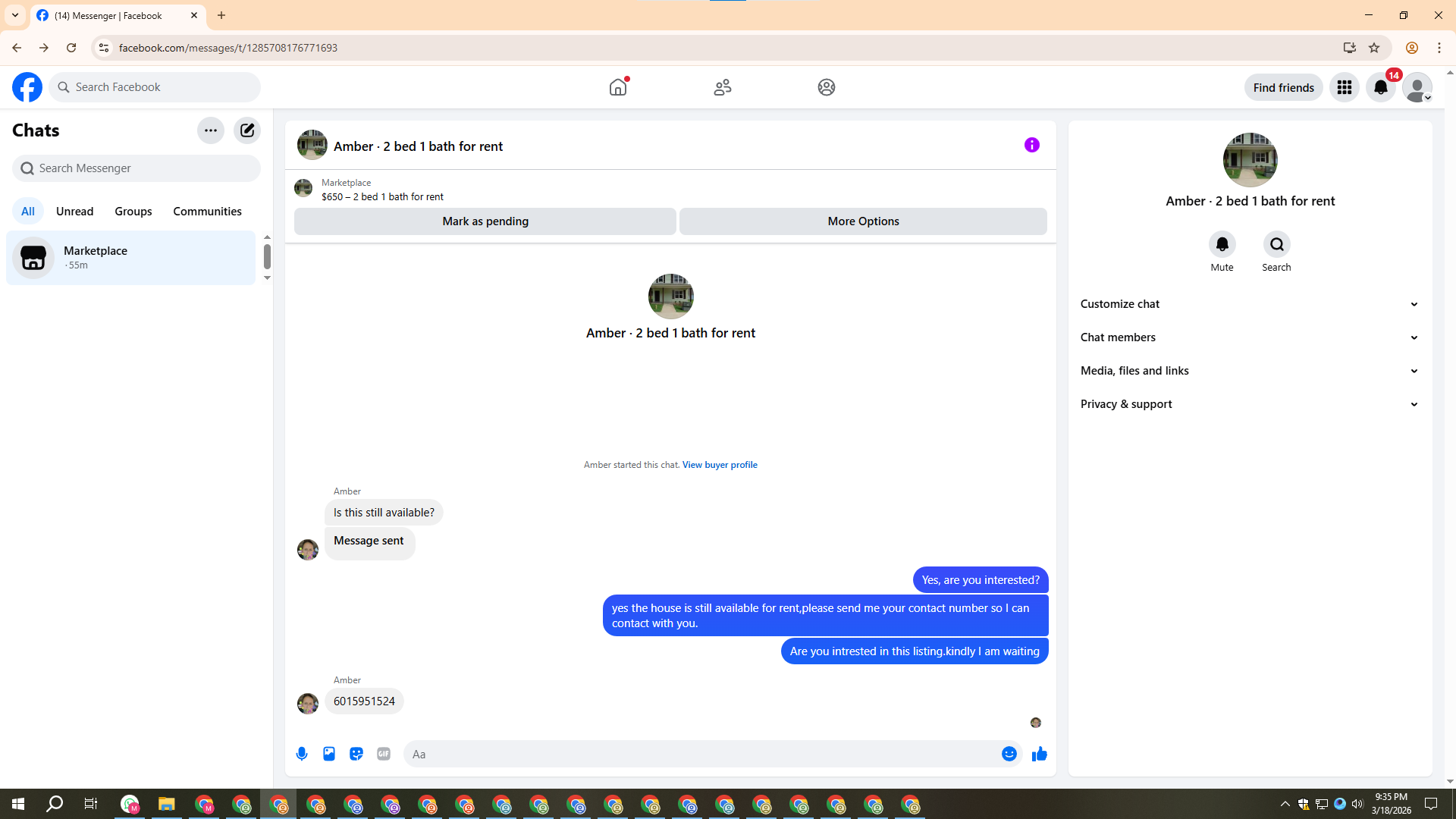The image size is (1456, 819).
Task: Mute this conversation
Action: coord(1222,245)
